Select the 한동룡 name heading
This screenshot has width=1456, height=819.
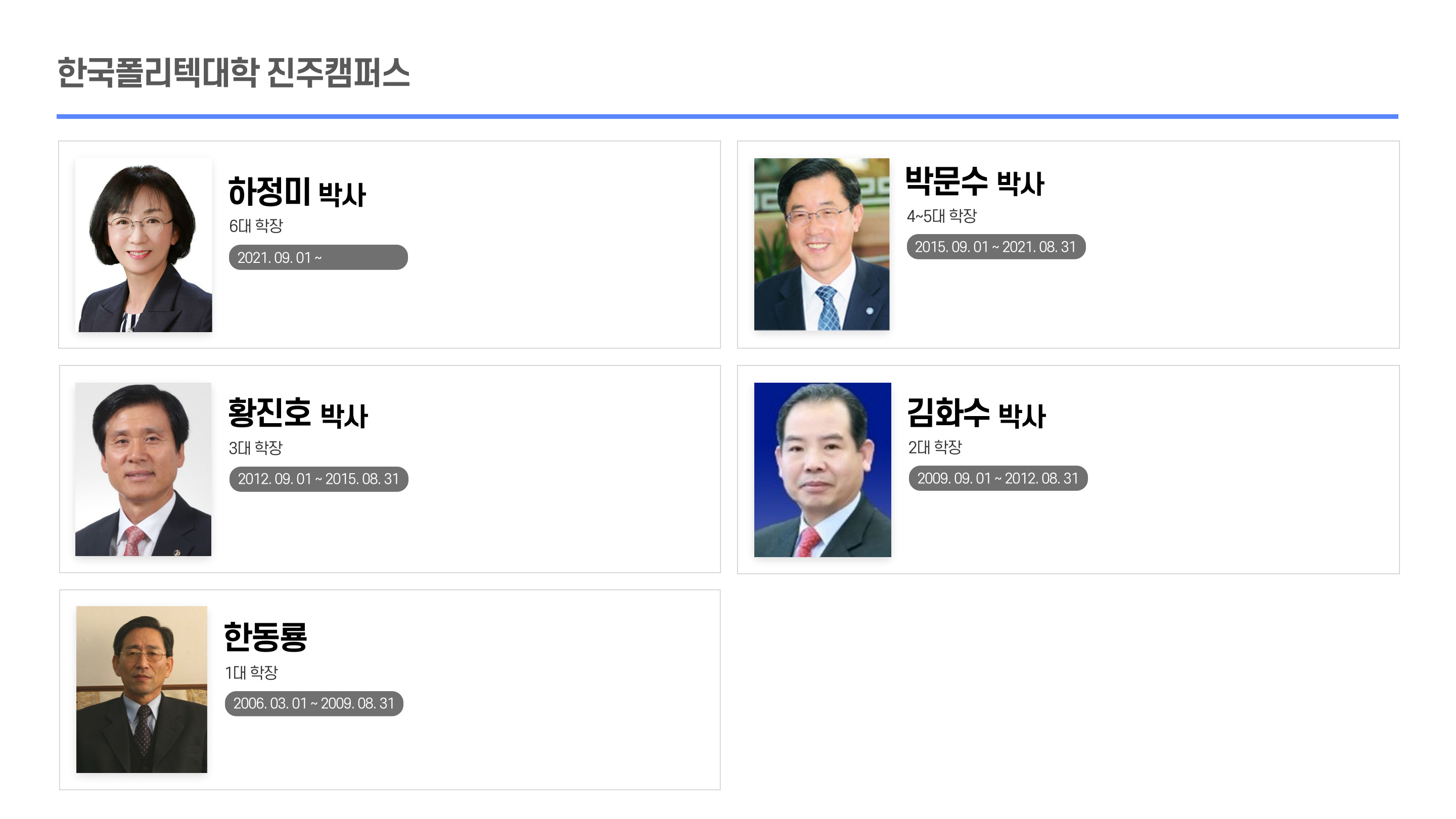pos(265,636)
